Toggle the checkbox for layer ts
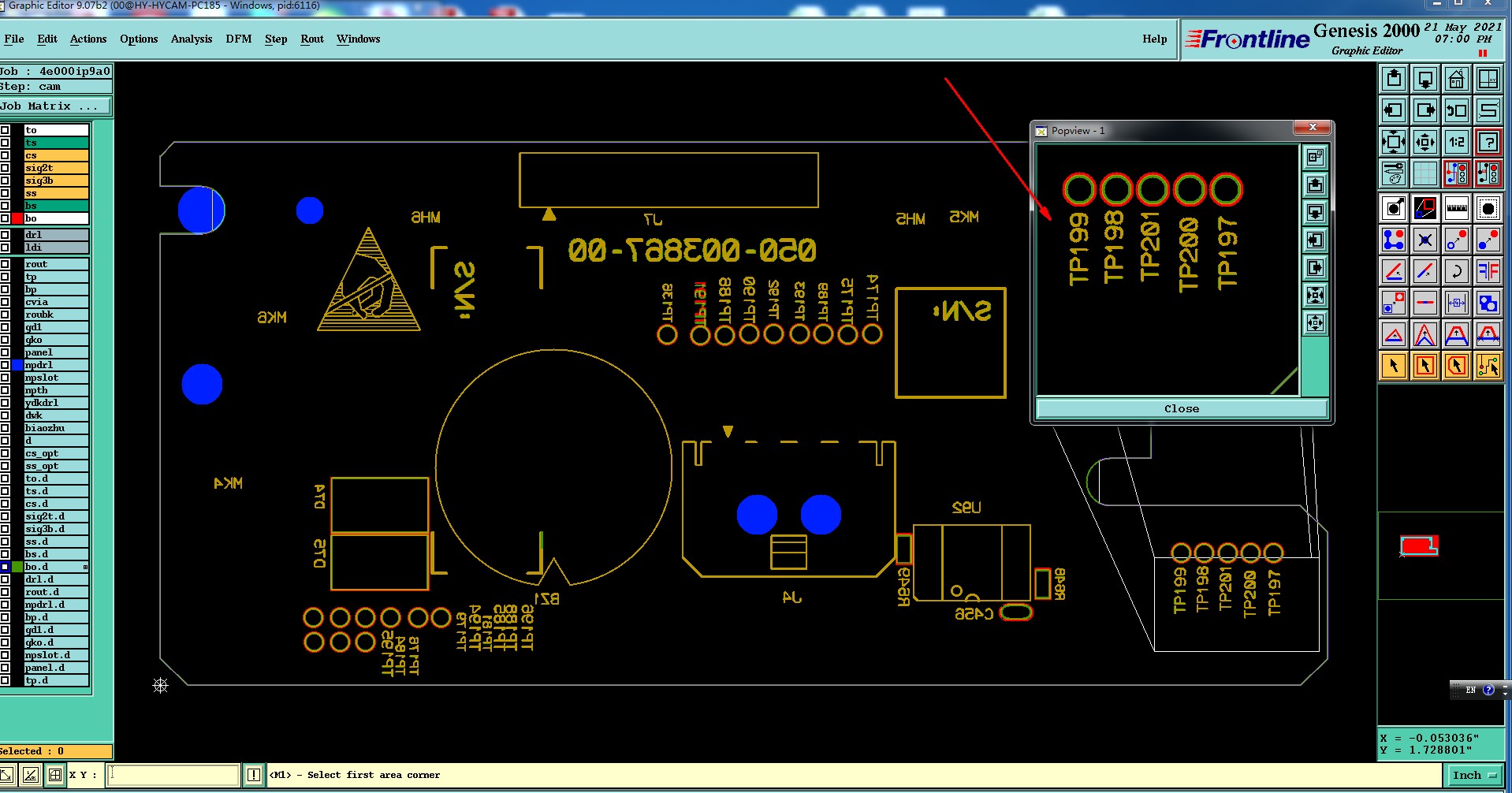 click(5, 143)
